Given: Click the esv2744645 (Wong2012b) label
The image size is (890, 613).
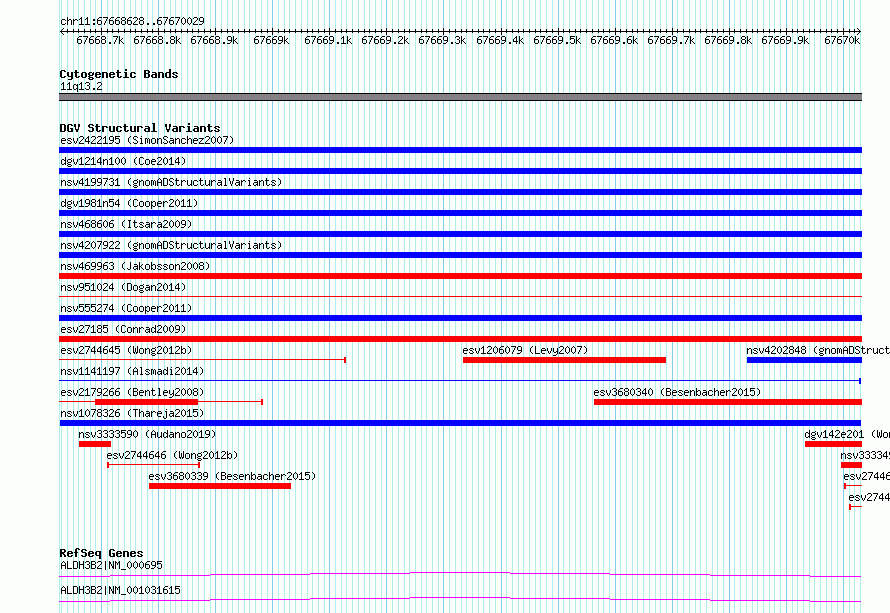Looking at the screenshot, I should tap(126, 350).
